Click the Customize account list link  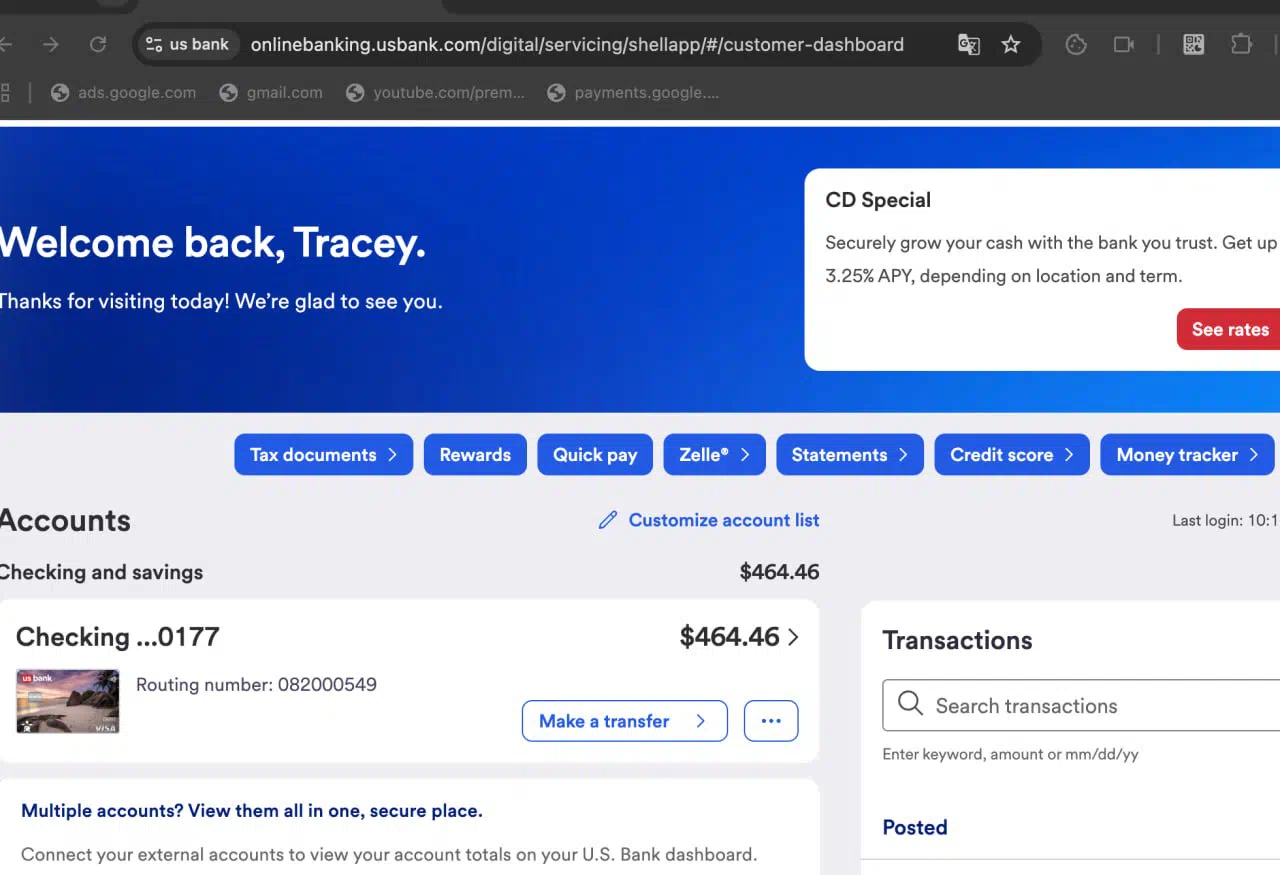(x=724, y=520)
